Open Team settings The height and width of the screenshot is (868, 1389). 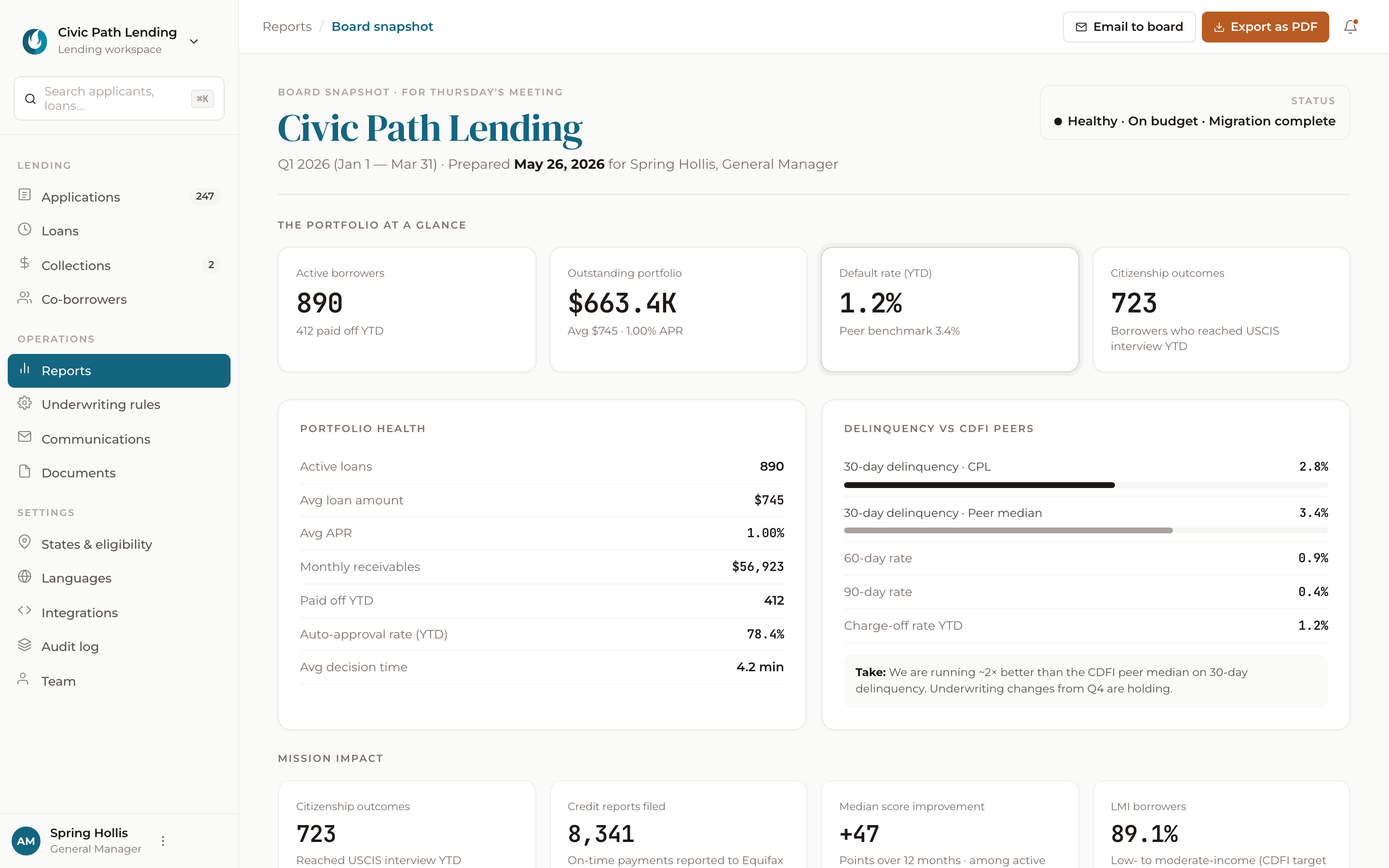point(119,681)
